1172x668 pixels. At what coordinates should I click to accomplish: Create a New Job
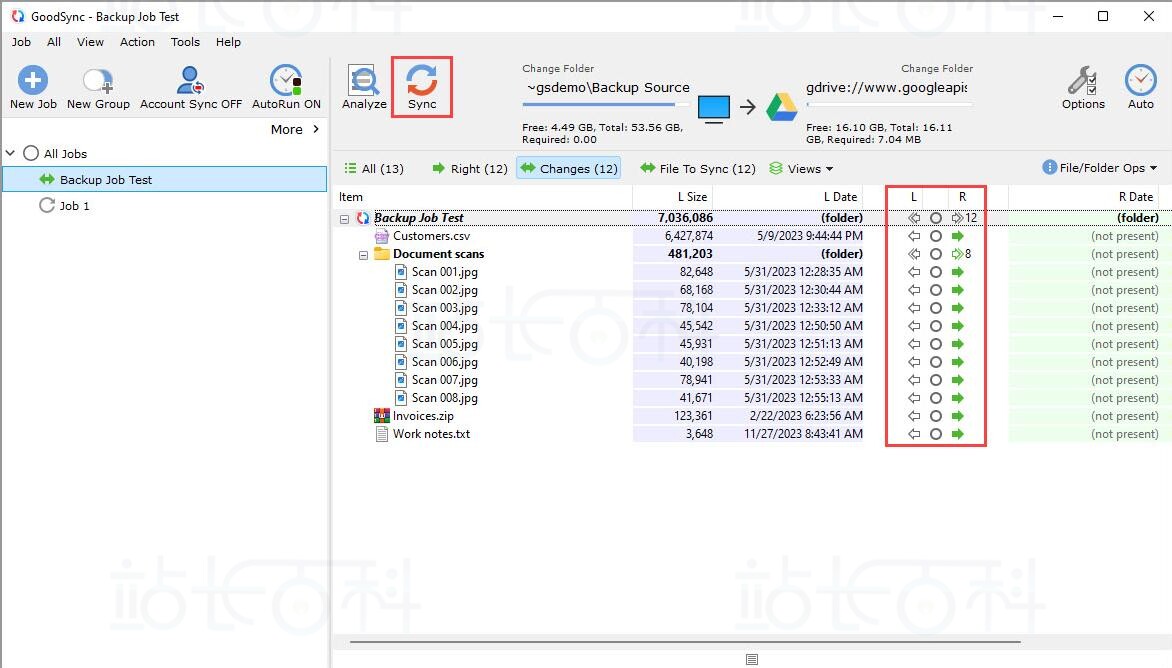click(x=33, y=88)
